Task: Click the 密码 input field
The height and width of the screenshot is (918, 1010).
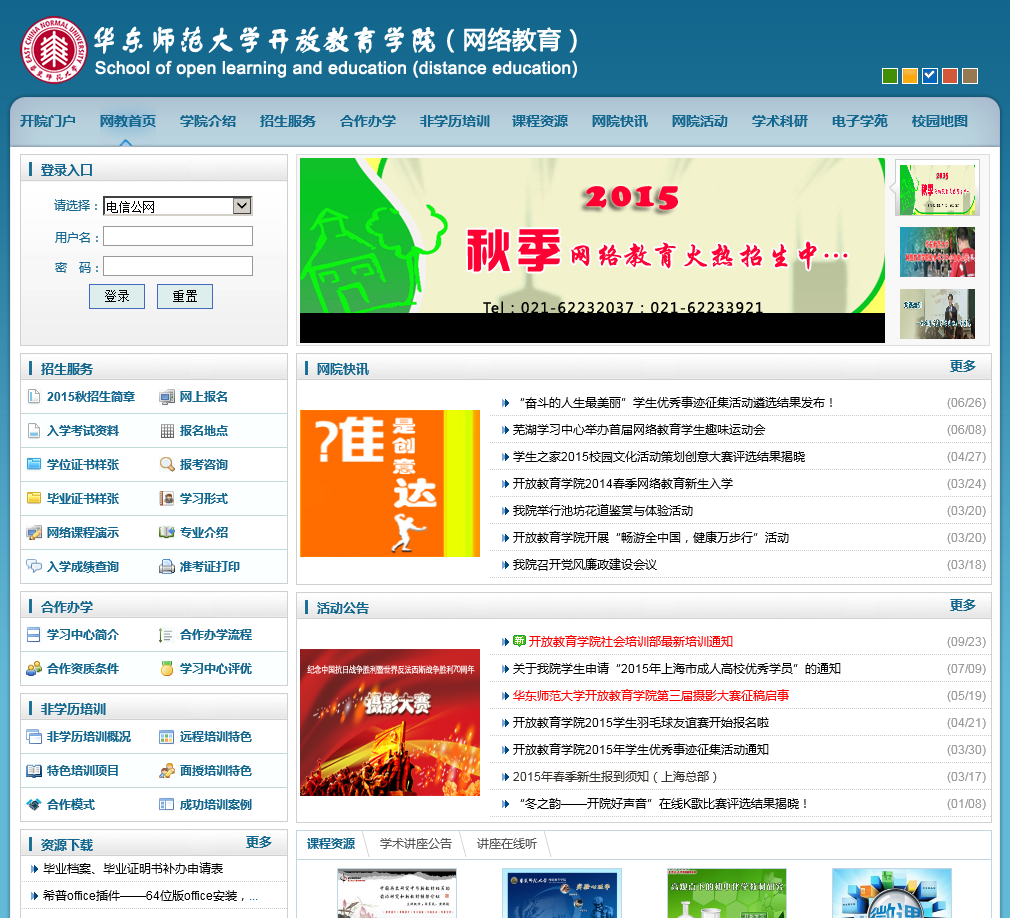Action: tap(178, 266)
